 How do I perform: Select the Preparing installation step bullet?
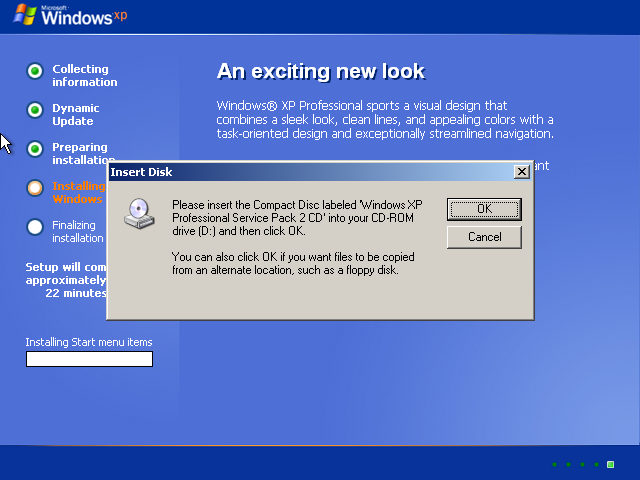pos(35,149)
